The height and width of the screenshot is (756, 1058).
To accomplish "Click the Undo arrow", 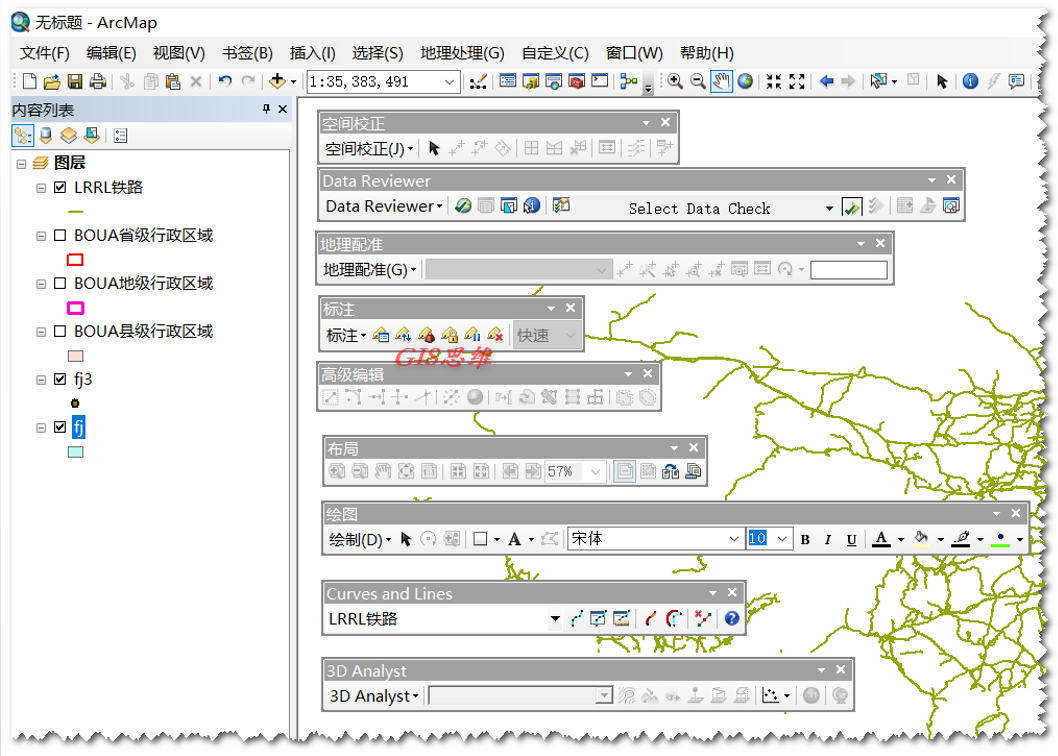I will point(225,82).
